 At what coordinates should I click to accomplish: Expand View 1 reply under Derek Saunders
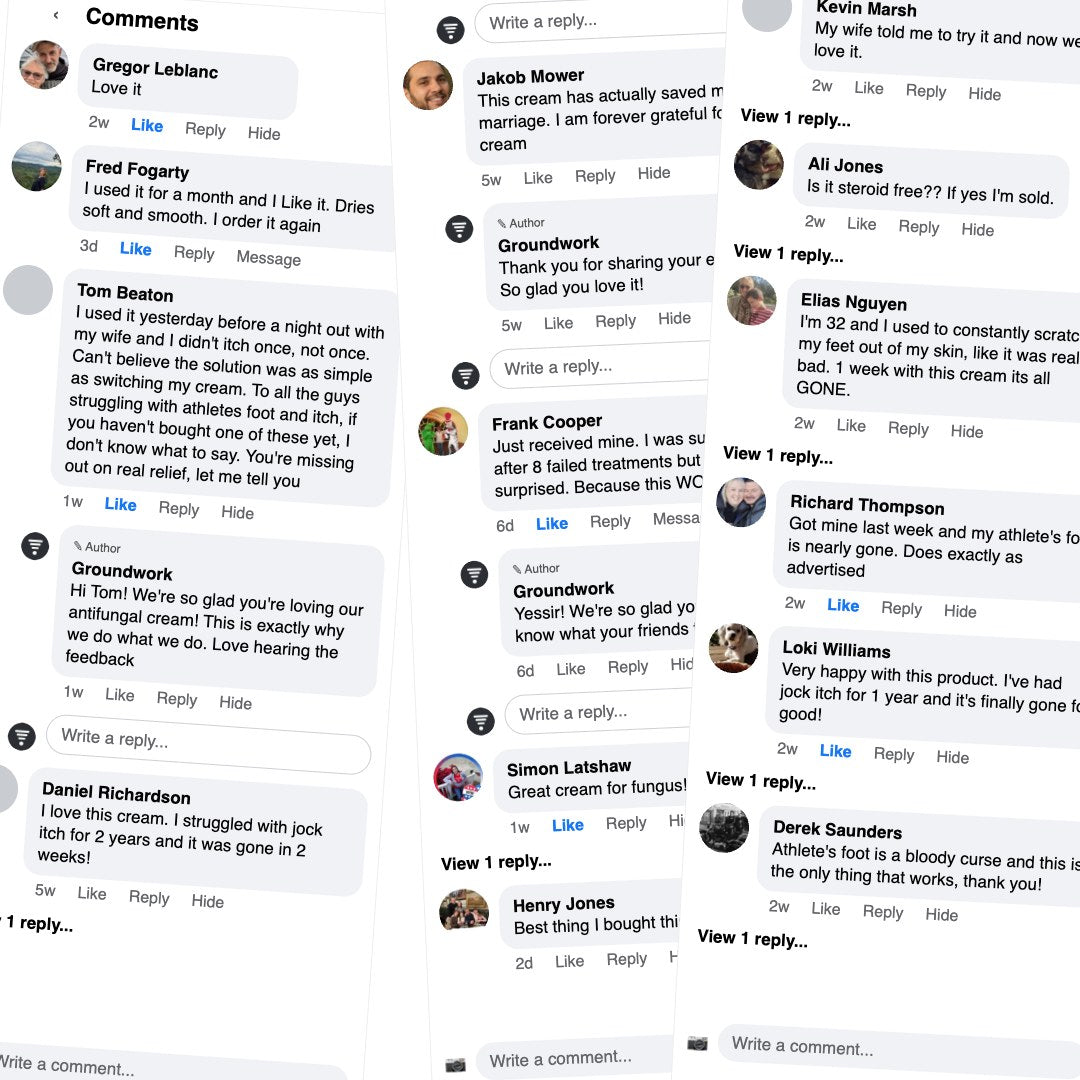pyautogui.click(x=752, y=938)
